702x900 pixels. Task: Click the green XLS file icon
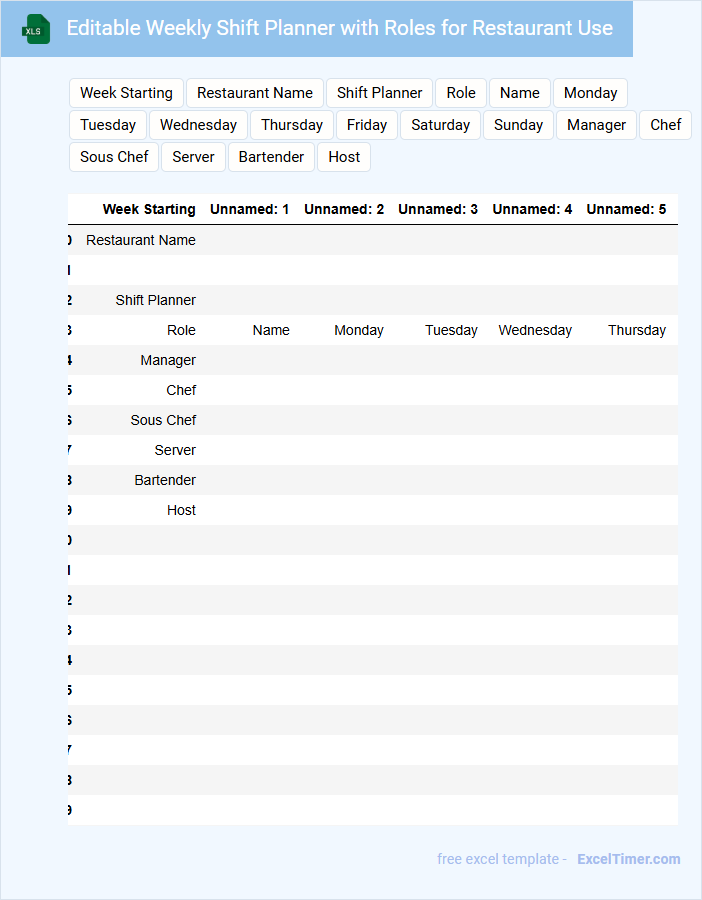point(36,29)
